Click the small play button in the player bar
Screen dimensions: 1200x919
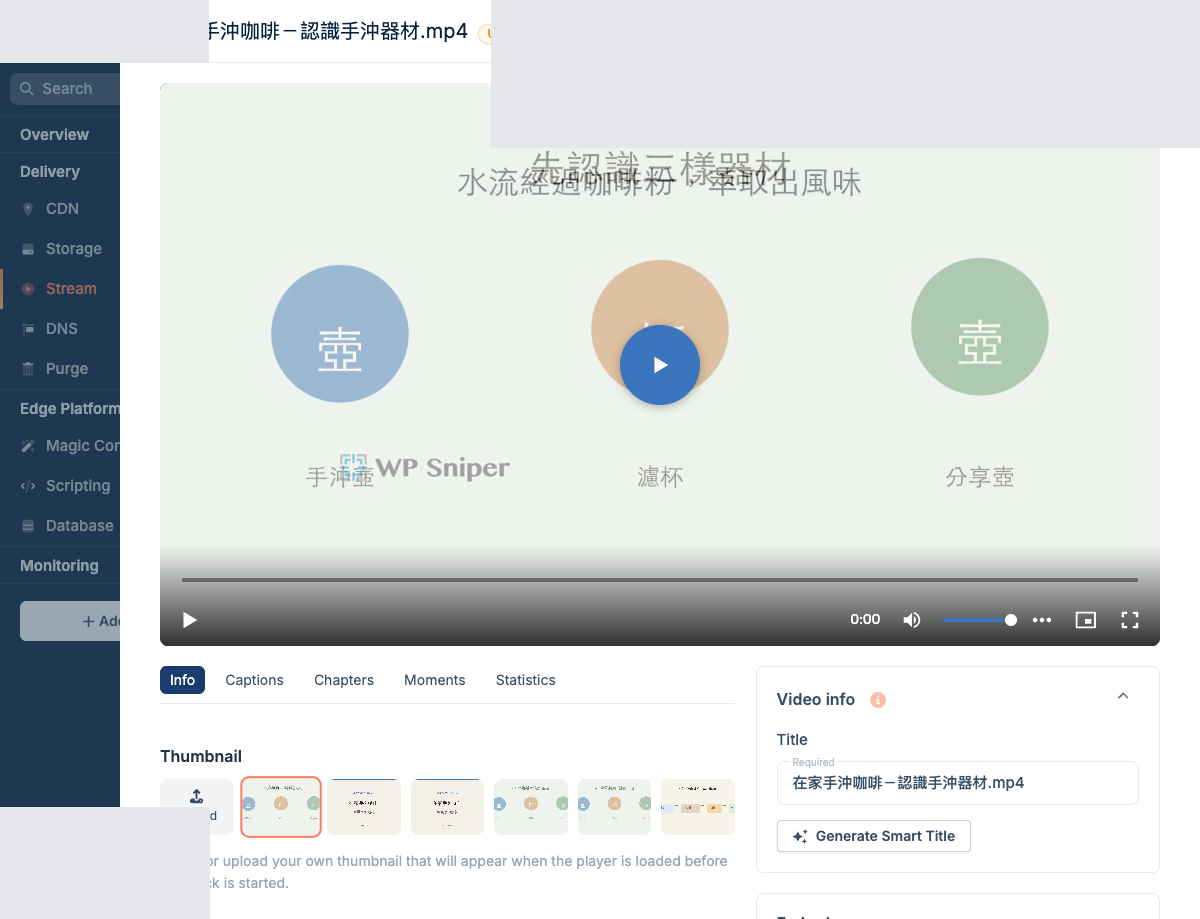tap(190, 620)
